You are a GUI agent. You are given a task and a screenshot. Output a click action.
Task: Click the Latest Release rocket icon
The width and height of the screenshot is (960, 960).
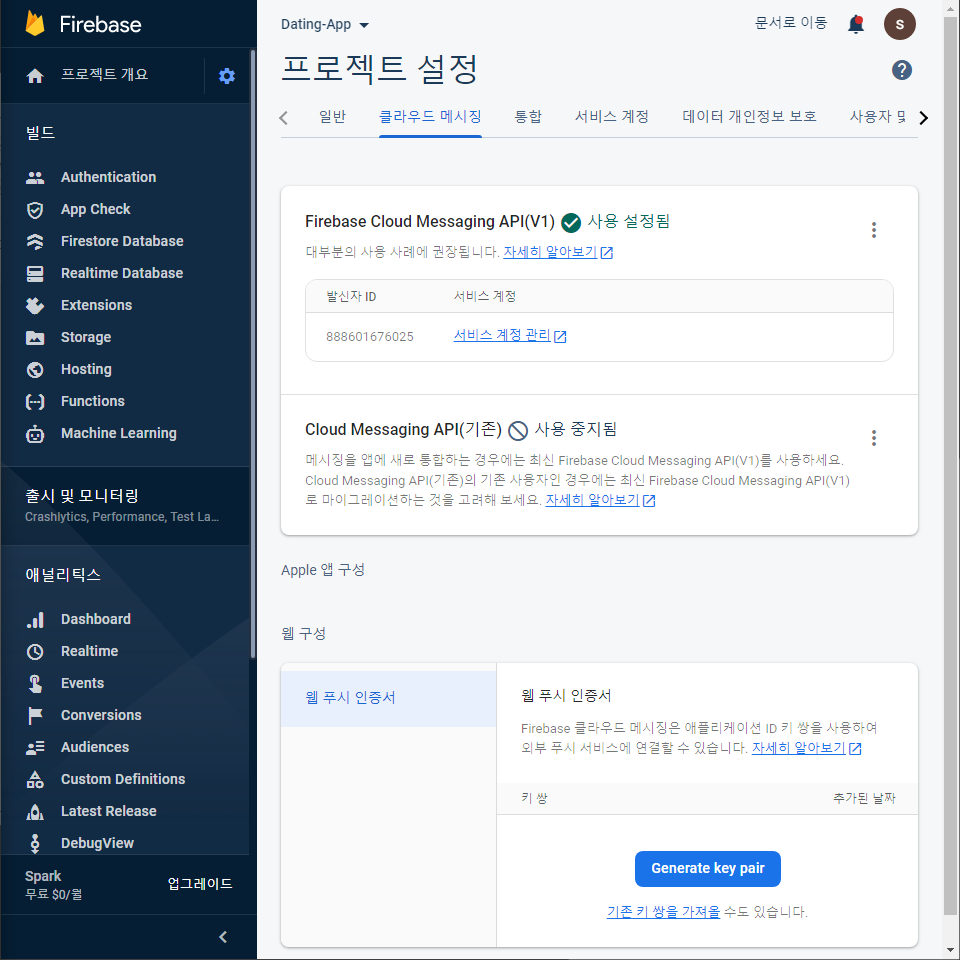pyautogui.click(x=35, y=812)
